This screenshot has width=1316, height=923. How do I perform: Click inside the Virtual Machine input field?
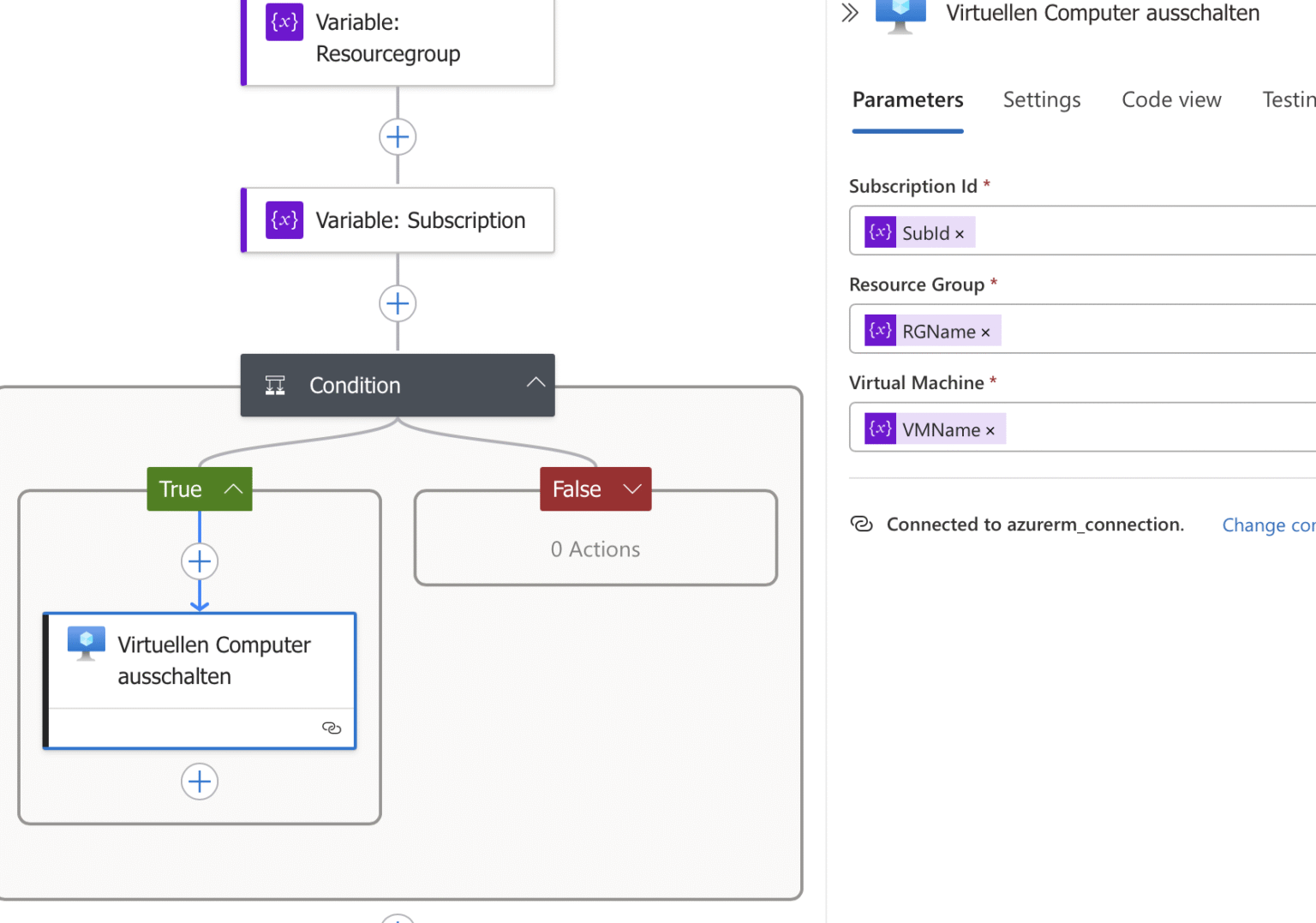tap(1157, 428)
